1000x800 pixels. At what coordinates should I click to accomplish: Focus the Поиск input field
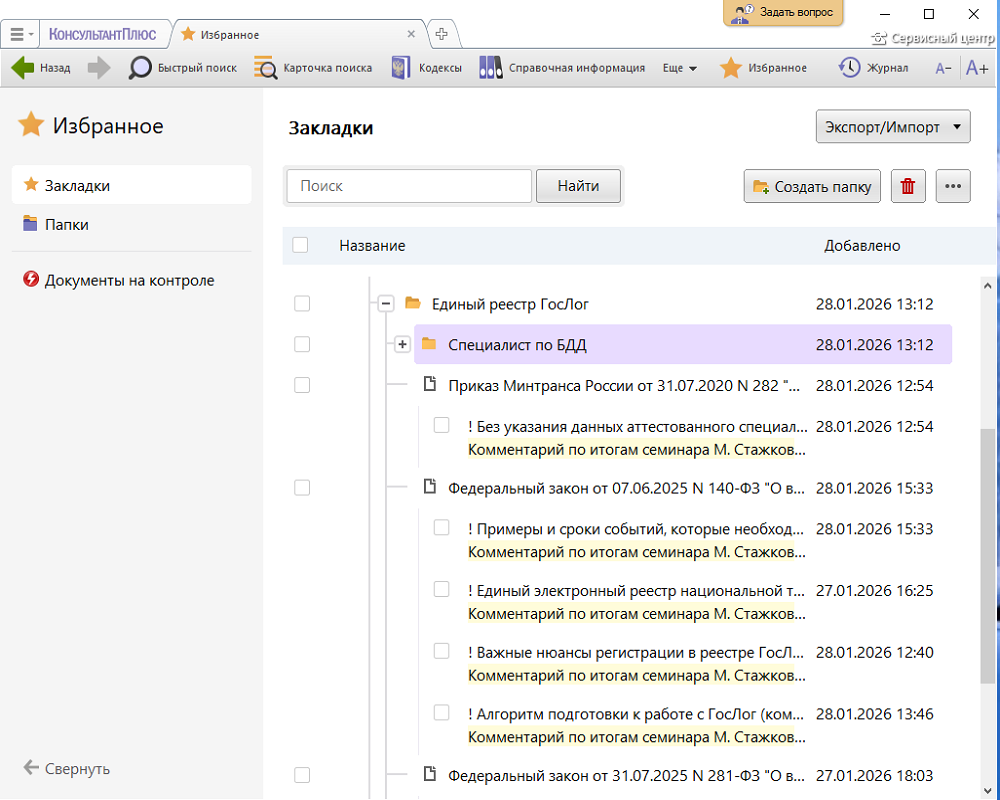409,186
